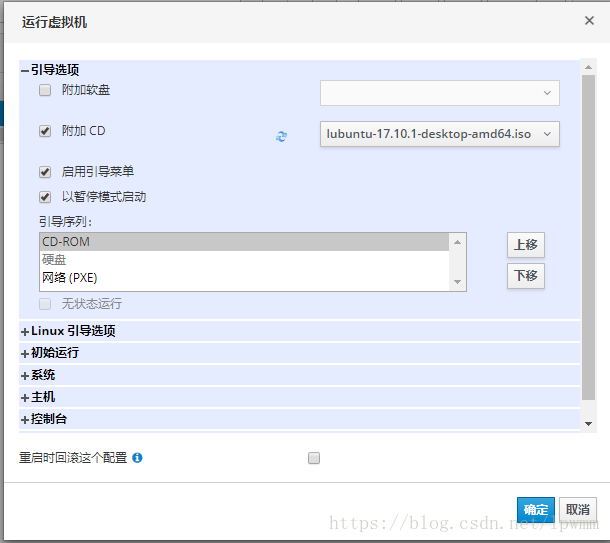610x543 pixels.
Task: Confirm with the 确定 button
Action: [536, 510]
